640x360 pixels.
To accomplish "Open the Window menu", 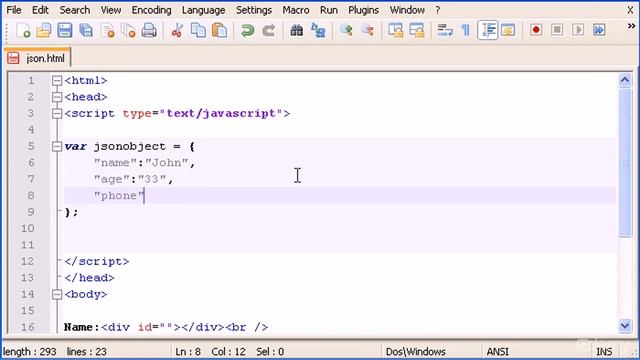I will coord(407,10).
